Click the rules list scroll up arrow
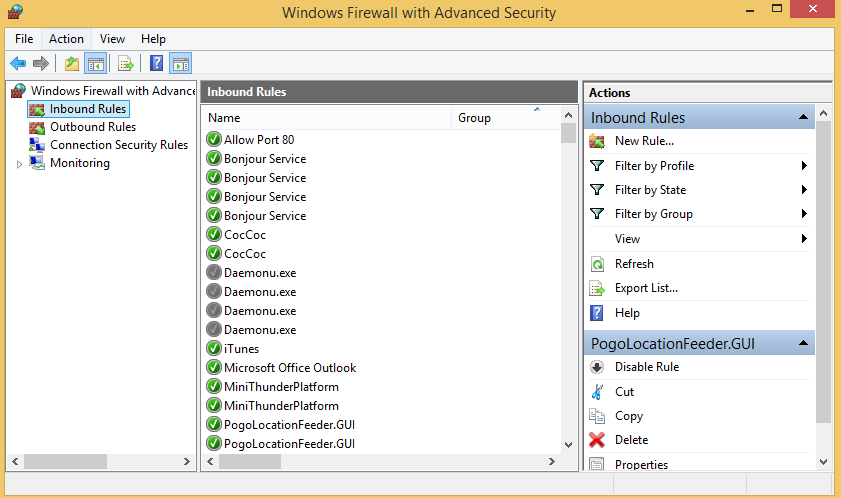This screenshot has width=841, height=498. [x=569, y=115]
